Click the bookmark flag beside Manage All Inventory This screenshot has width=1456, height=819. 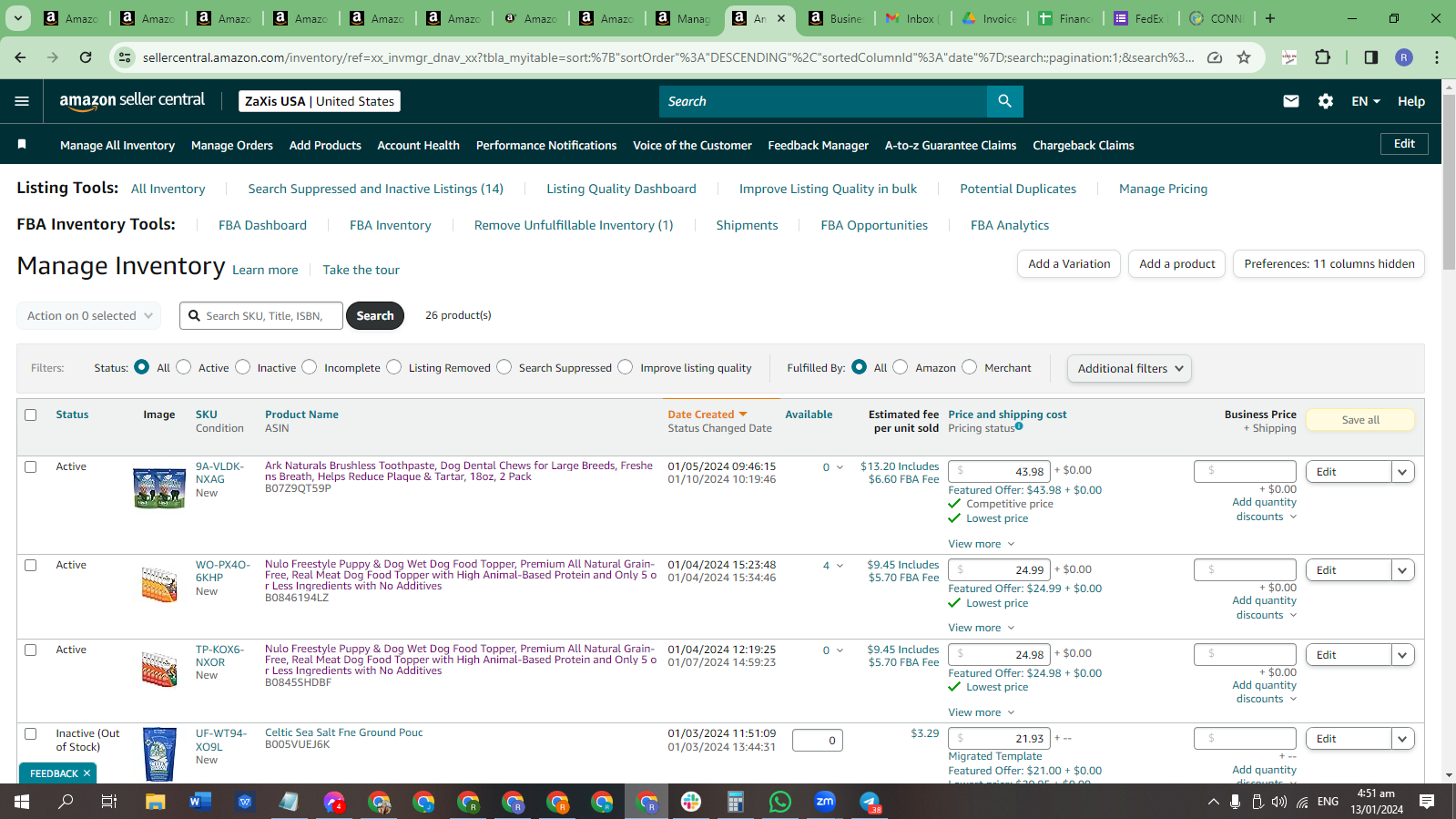point(22,144)
